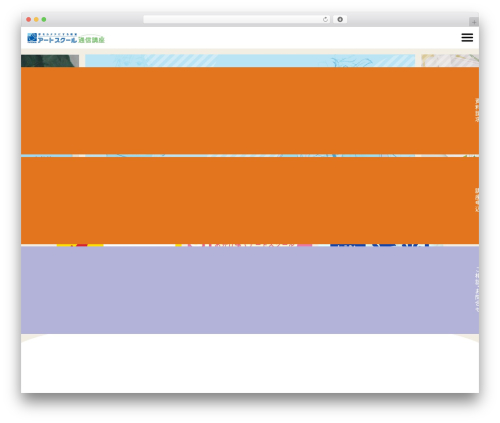
Task: Click the browser address bar
Action: click(x=237, y=20)
